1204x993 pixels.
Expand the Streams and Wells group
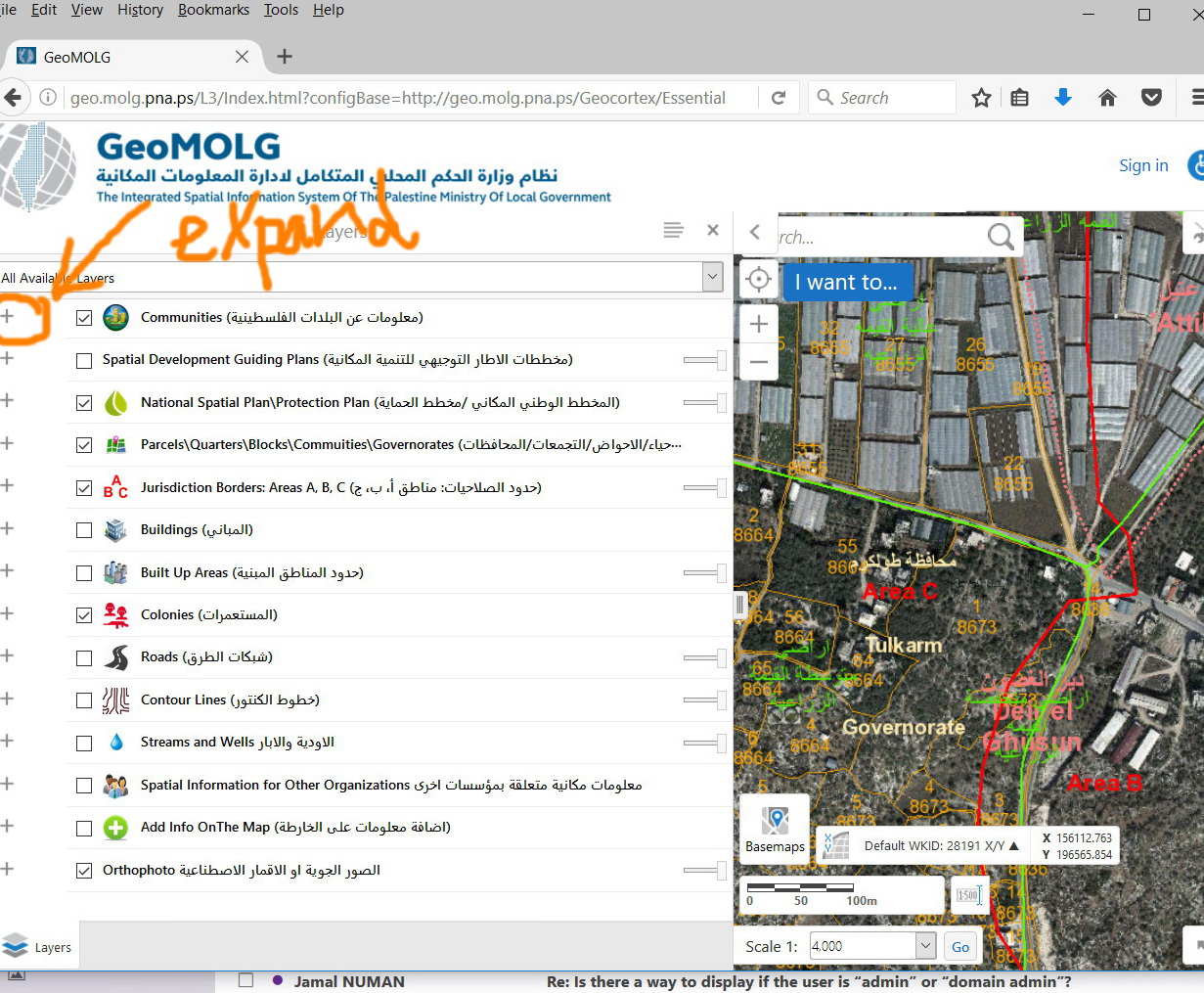click(7, 741)
